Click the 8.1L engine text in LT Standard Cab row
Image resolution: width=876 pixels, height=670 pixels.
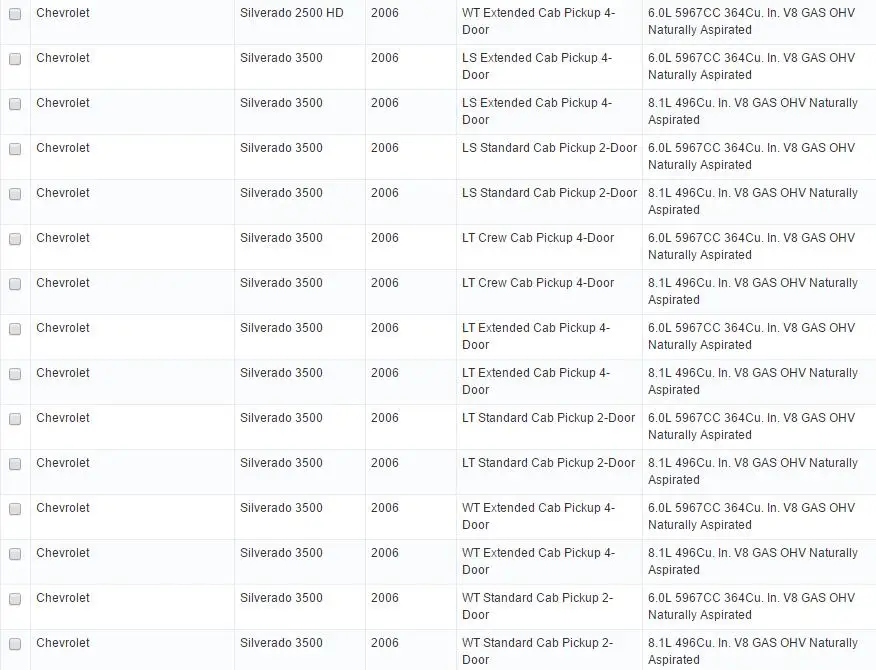coord(753,471)
